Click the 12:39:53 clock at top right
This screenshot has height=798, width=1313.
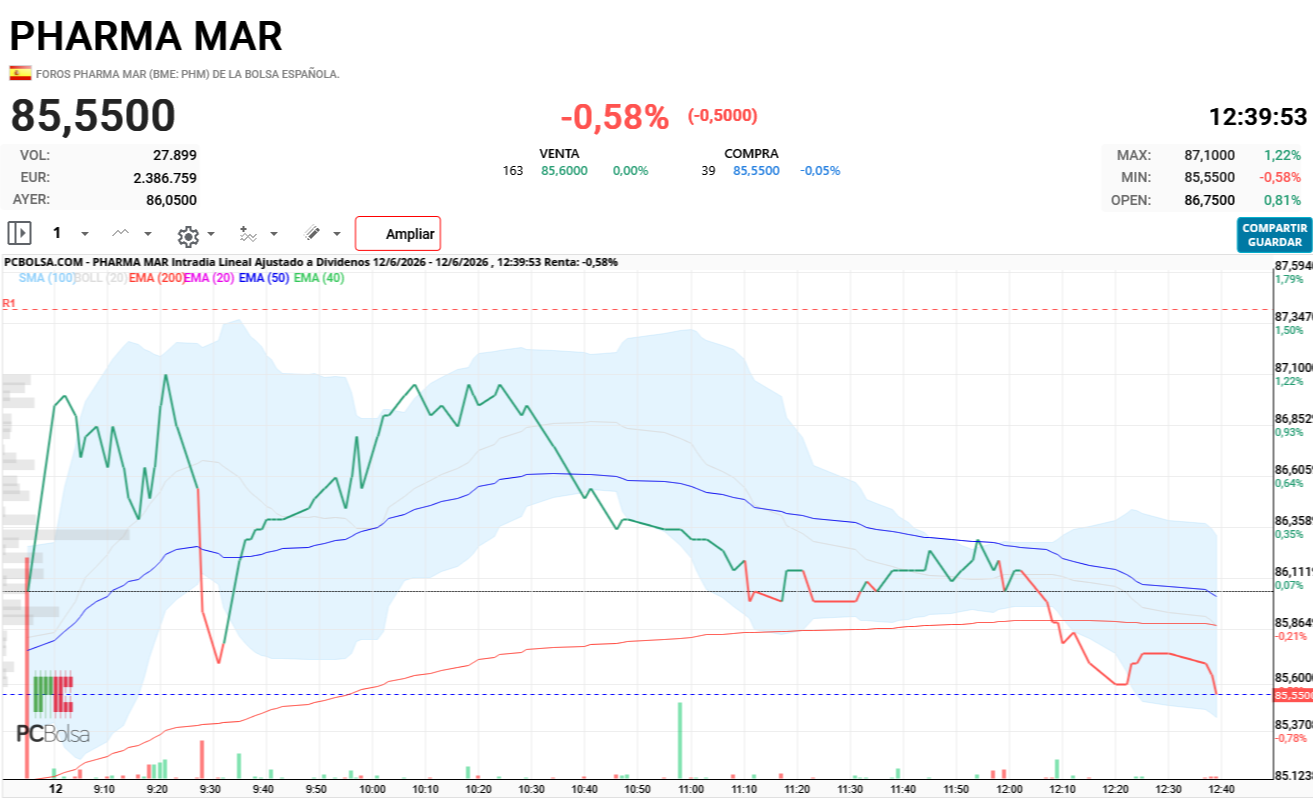(1258, 117)
